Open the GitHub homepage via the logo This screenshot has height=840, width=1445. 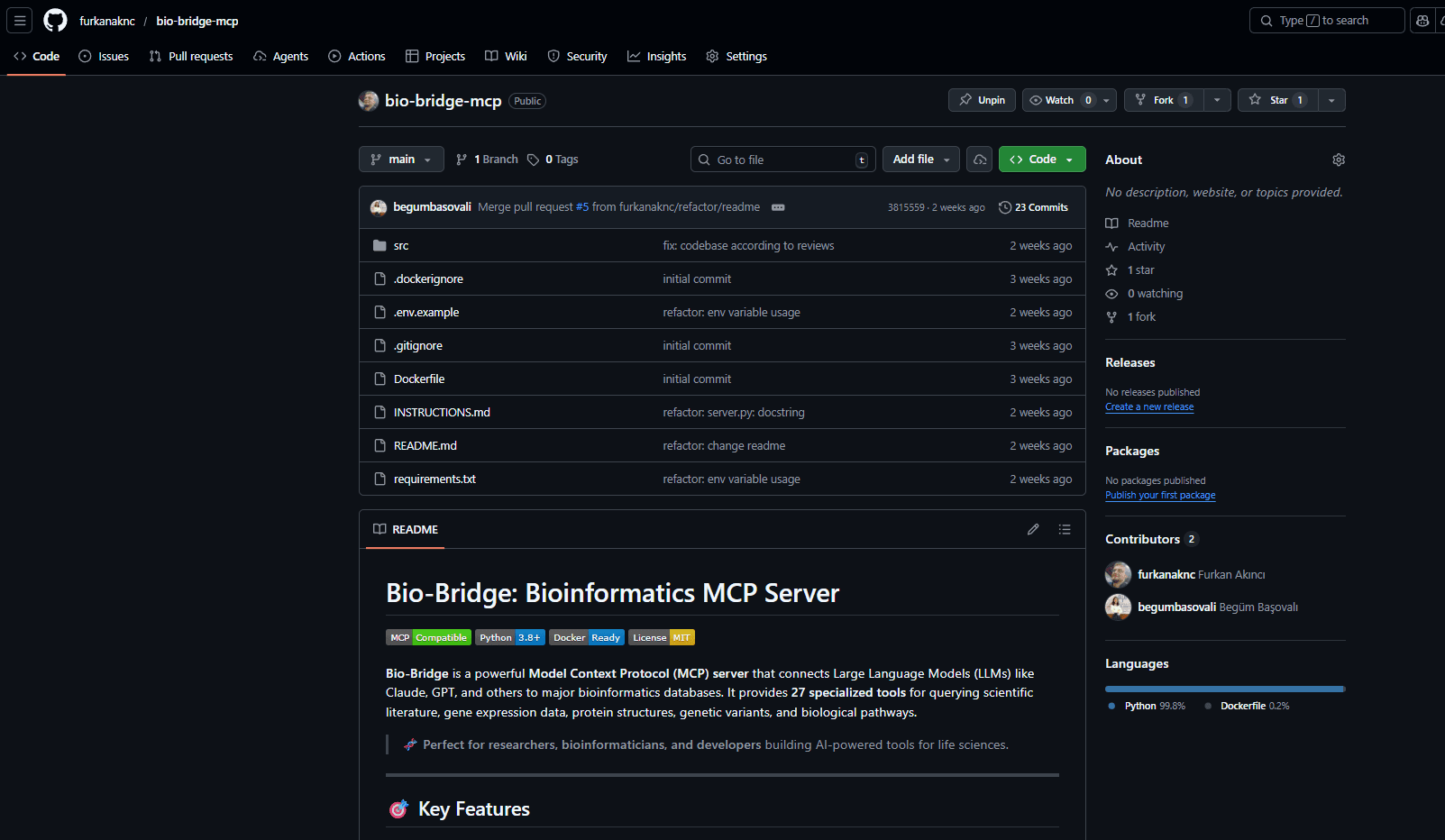click(54, 20)
